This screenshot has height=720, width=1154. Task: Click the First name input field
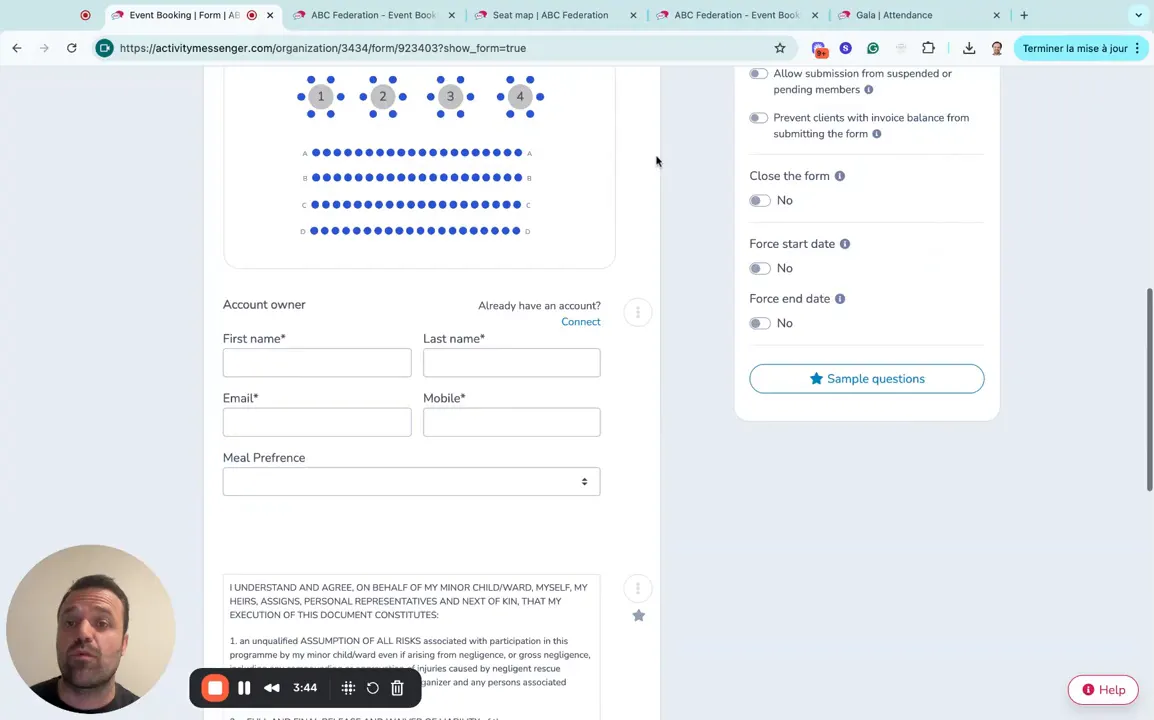click(317, 362)
